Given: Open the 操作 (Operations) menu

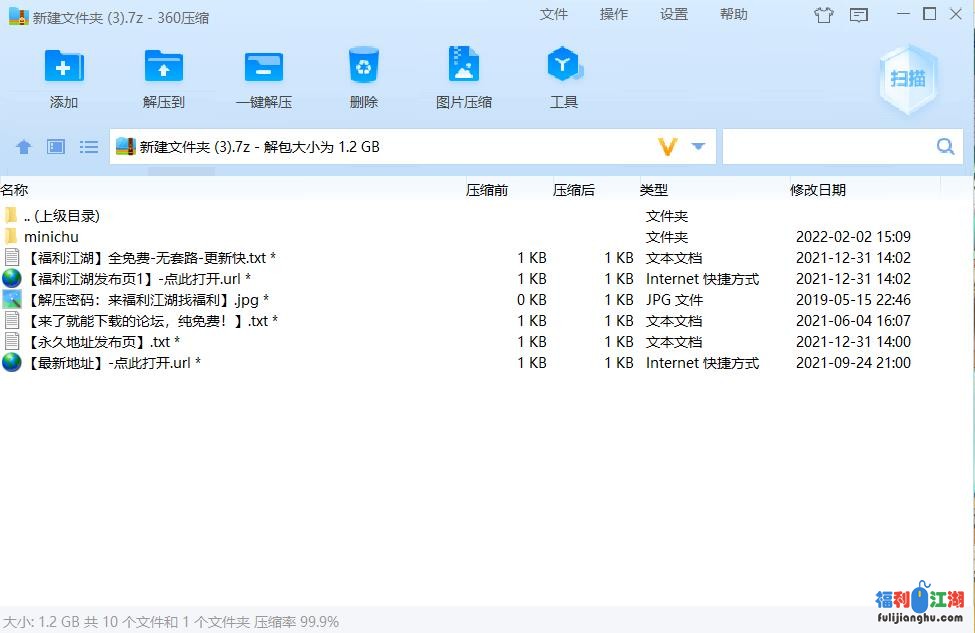Looking at the screenshot, I should [x=614, y=14].
